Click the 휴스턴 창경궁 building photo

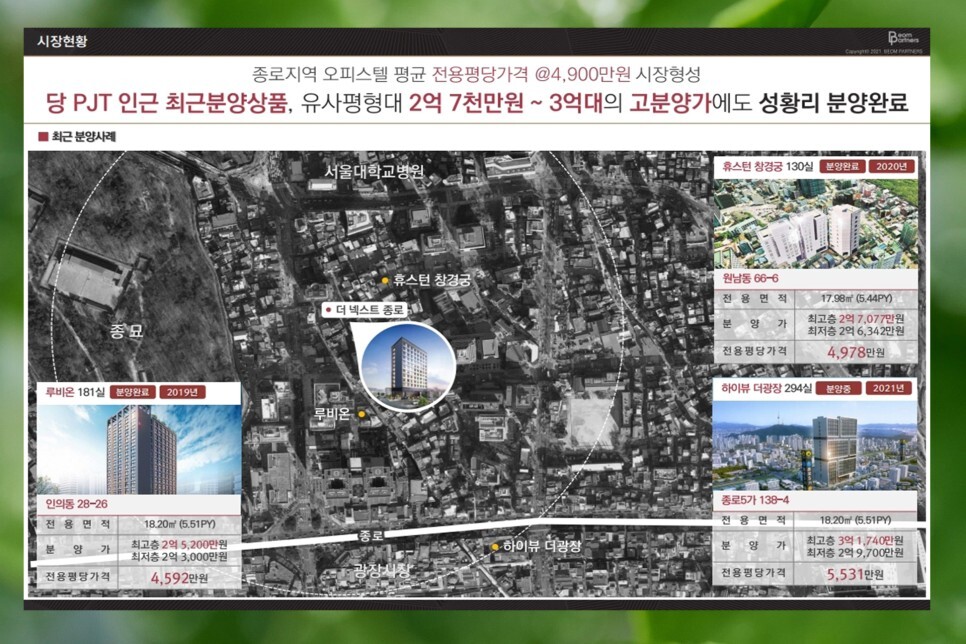coord(815,223)
